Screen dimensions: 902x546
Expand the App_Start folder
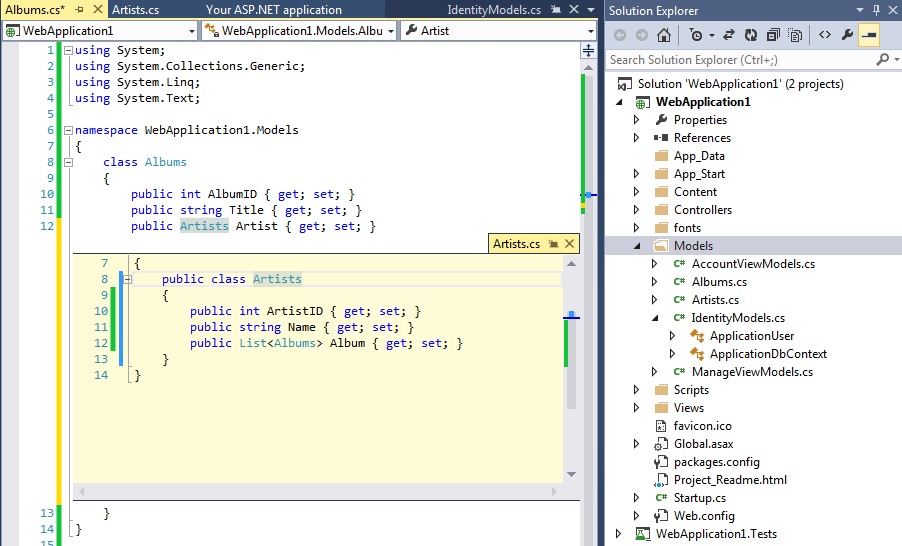pos(637,174)
